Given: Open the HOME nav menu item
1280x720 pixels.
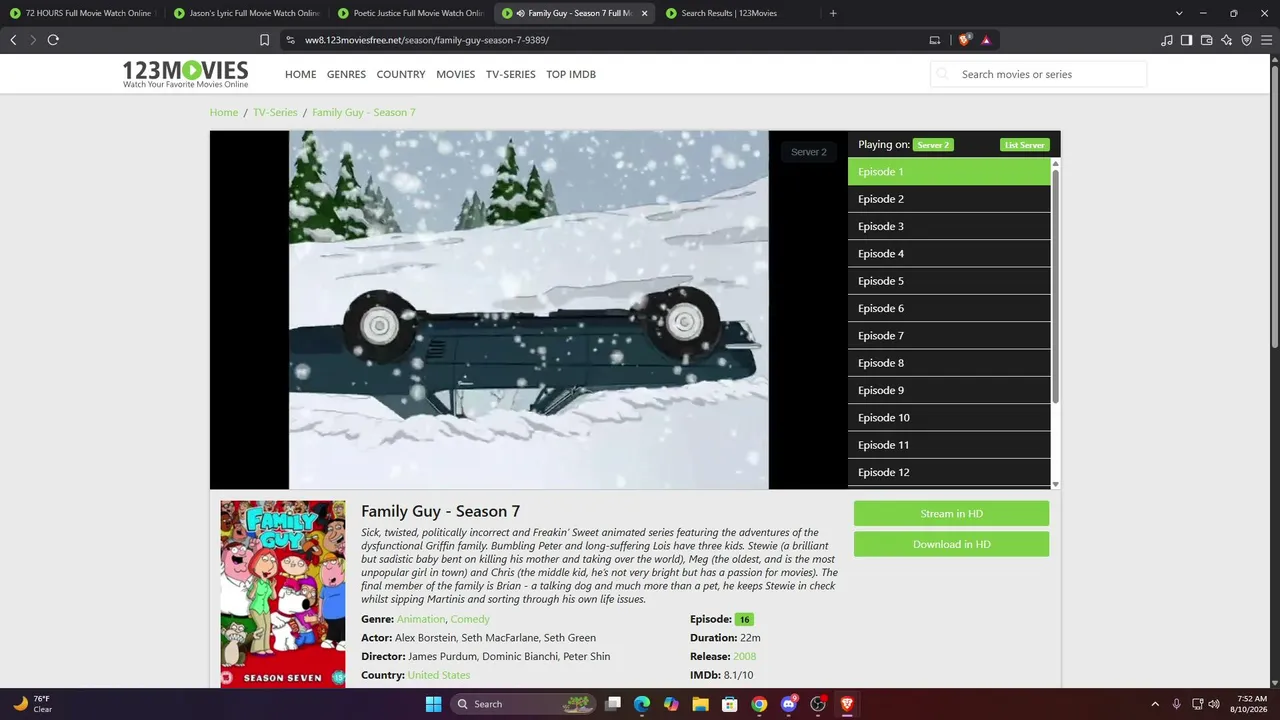Looking at the screenshot, I should click(300, 74).
